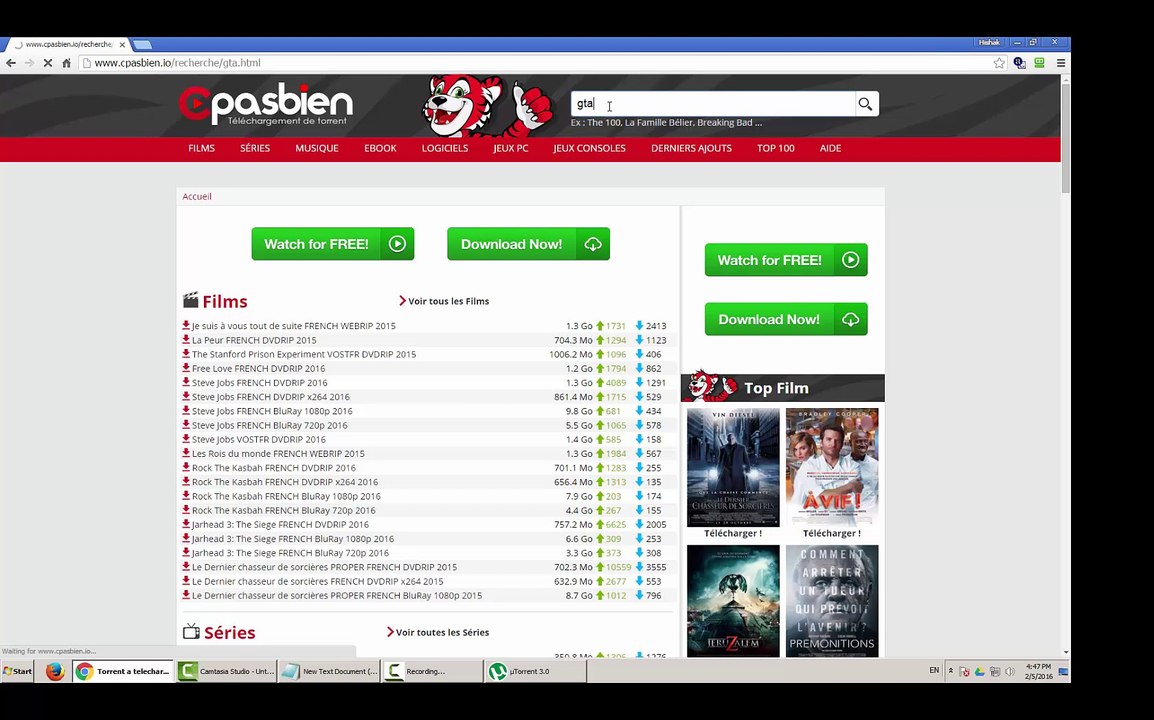Open the JEUX PC menu

[511, 149]
